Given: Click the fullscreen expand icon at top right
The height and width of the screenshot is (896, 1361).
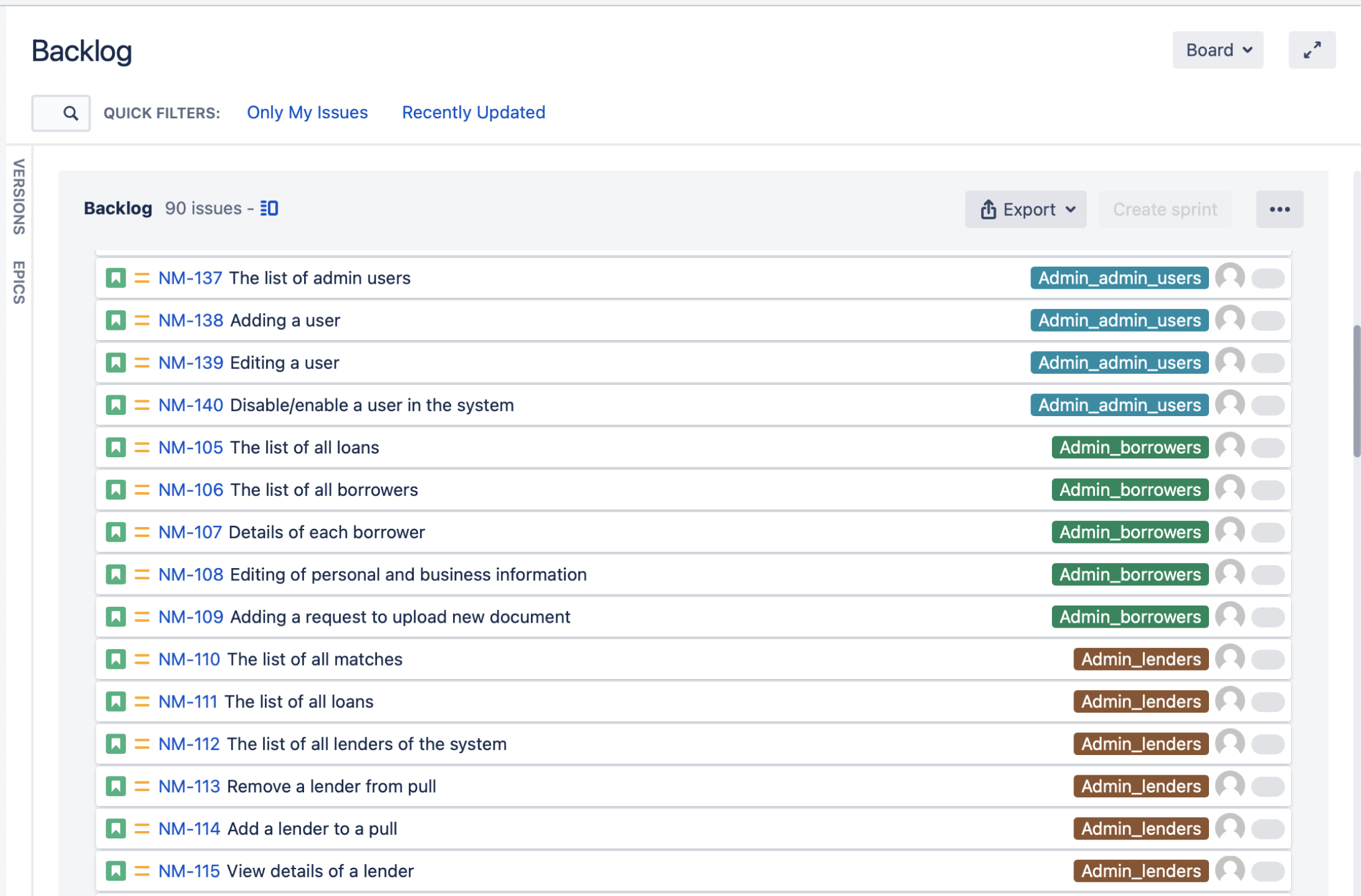Looking at the screenshot, I should 1312,50.
